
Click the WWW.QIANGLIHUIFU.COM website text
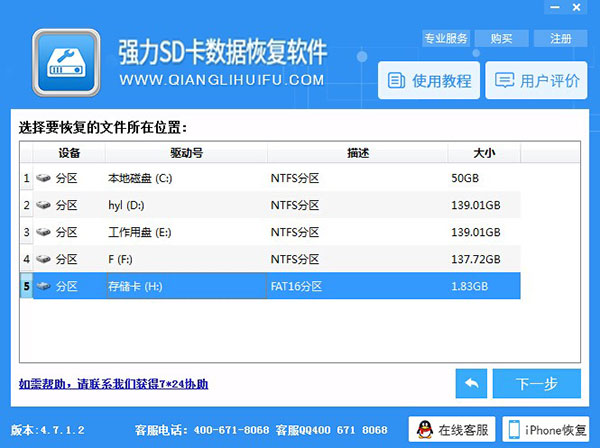coord(222,80)
